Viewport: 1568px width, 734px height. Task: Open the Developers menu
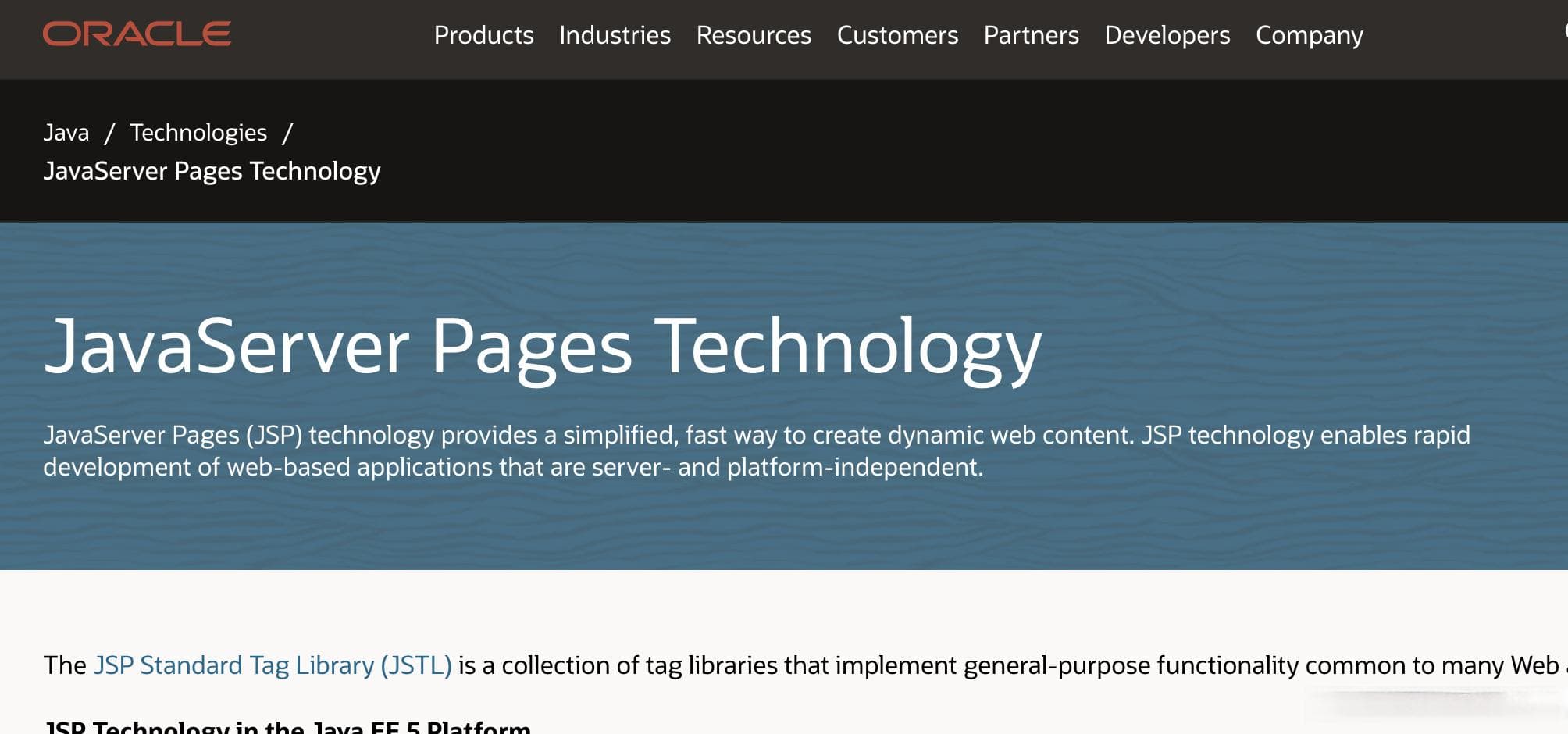[x=1167, y=35]
